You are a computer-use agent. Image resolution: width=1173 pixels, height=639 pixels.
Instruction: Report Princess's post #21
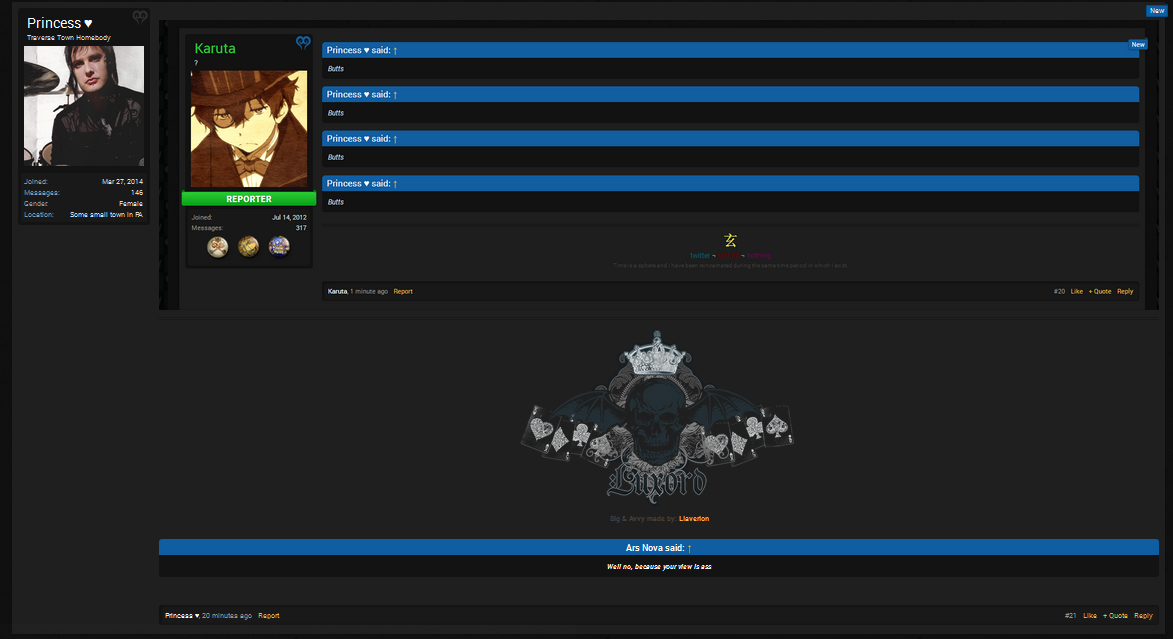pos(269,616)
